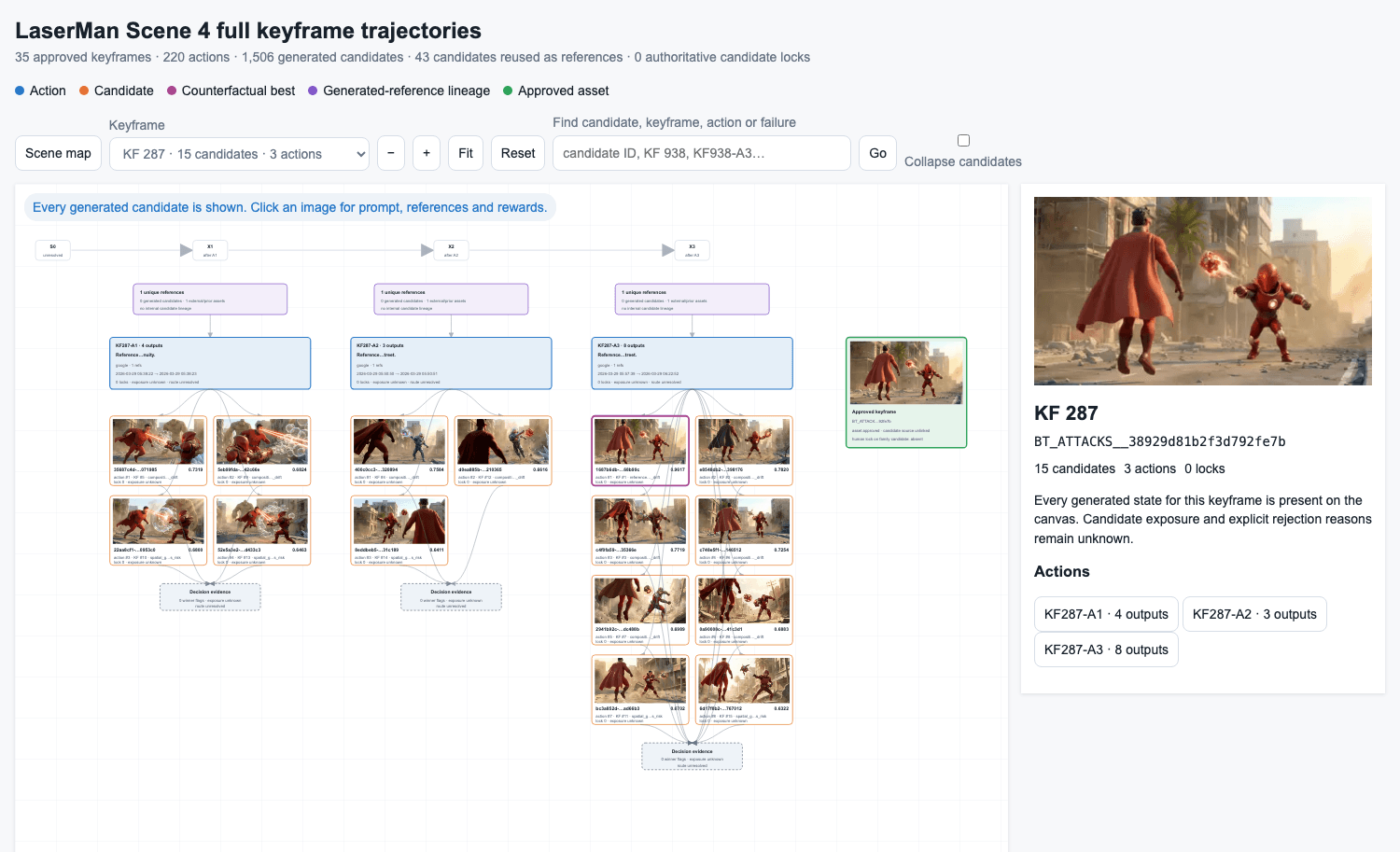Open the KF 287 preview image in the side panel
This screenshot has height=852, width=1400.
(1203, 291)
